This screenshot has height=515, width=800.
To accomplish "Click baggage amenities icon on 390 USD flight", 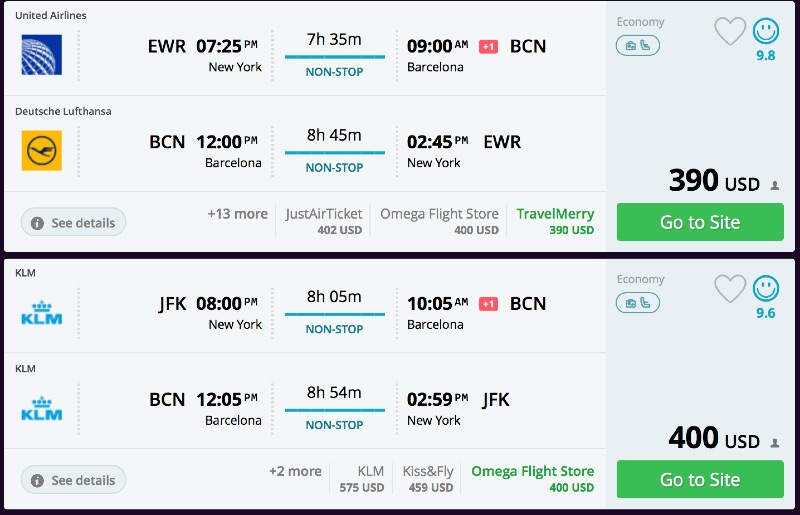I will tap(637, 45).
